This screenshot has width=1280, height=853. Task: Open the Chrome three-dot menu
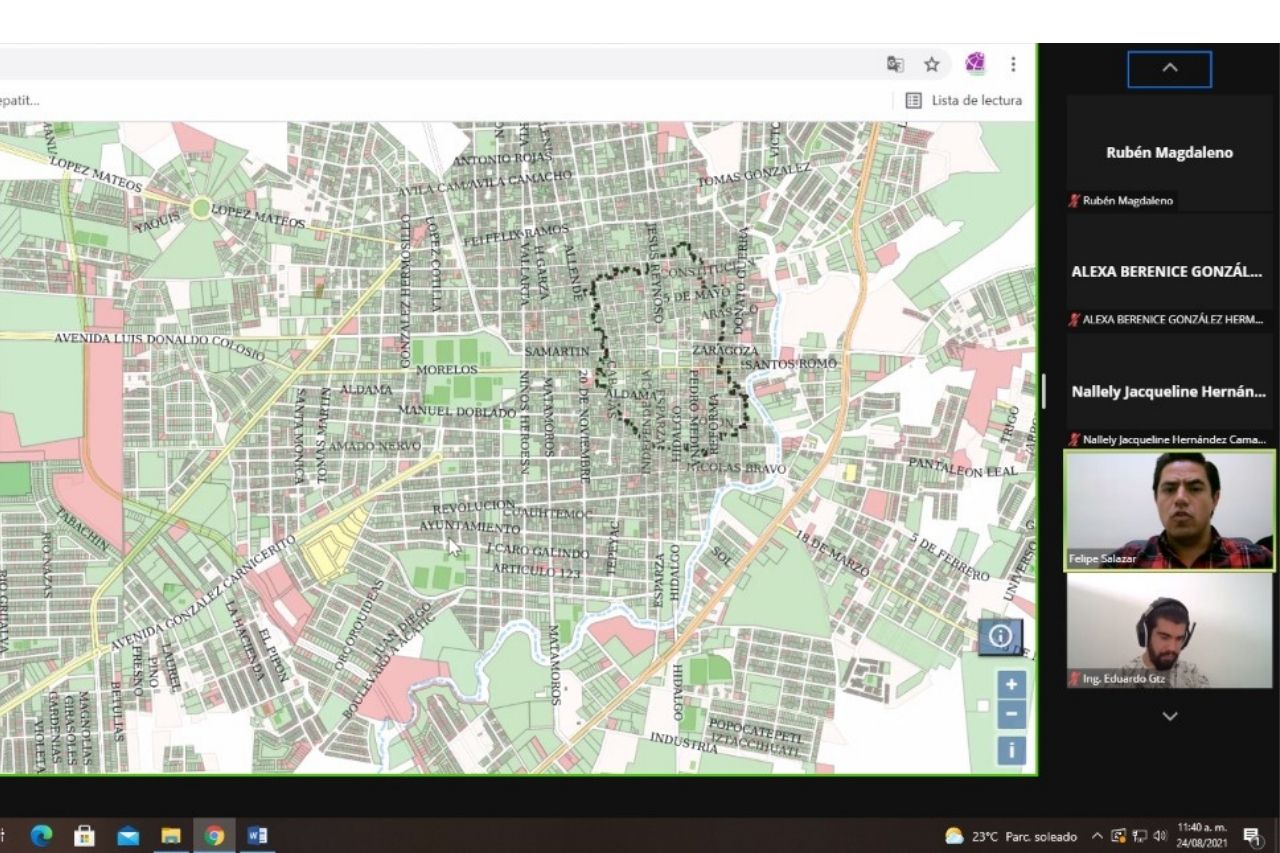1013,64
